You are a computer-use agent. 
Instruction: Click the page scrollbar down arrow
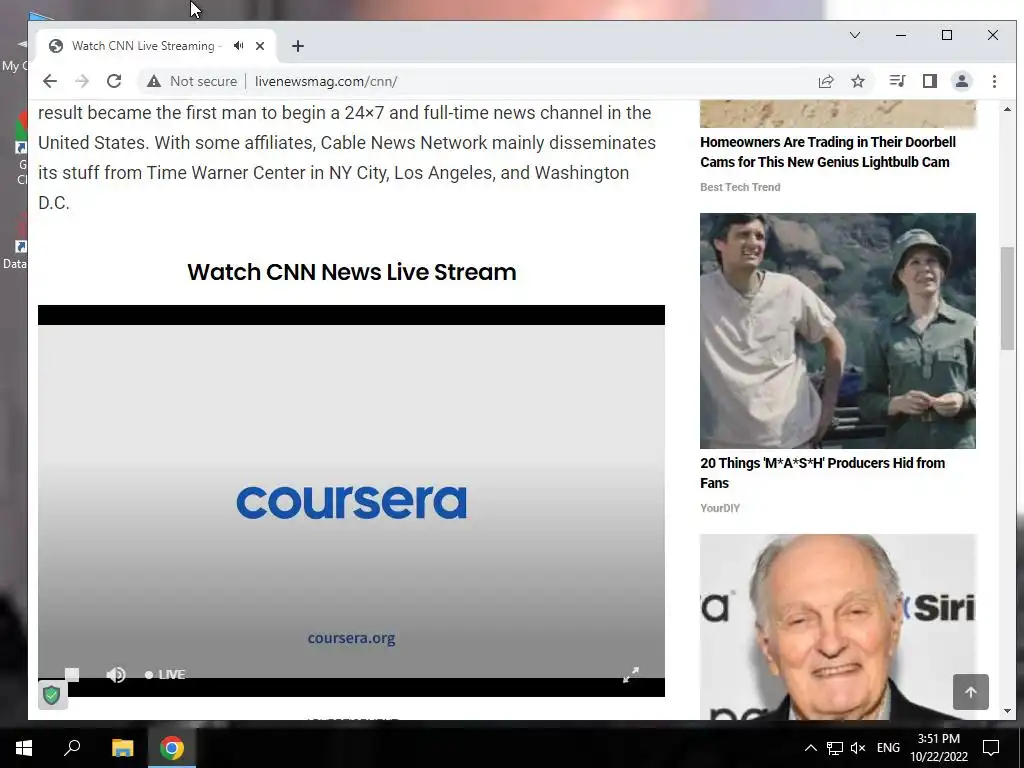click(1007, 711)
